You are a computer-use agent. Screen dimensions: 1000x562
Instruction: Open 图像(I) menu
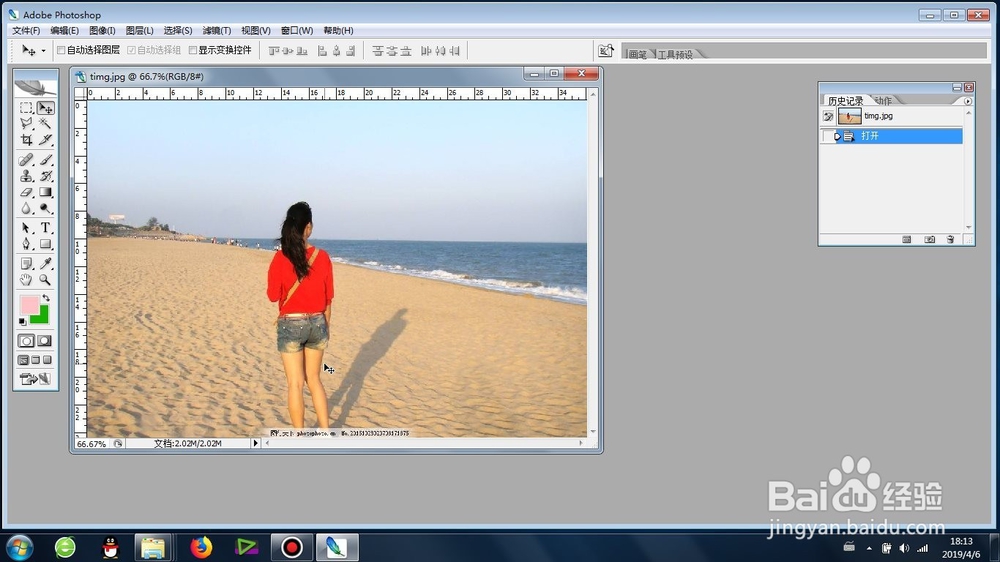click(x=102, y=30)
